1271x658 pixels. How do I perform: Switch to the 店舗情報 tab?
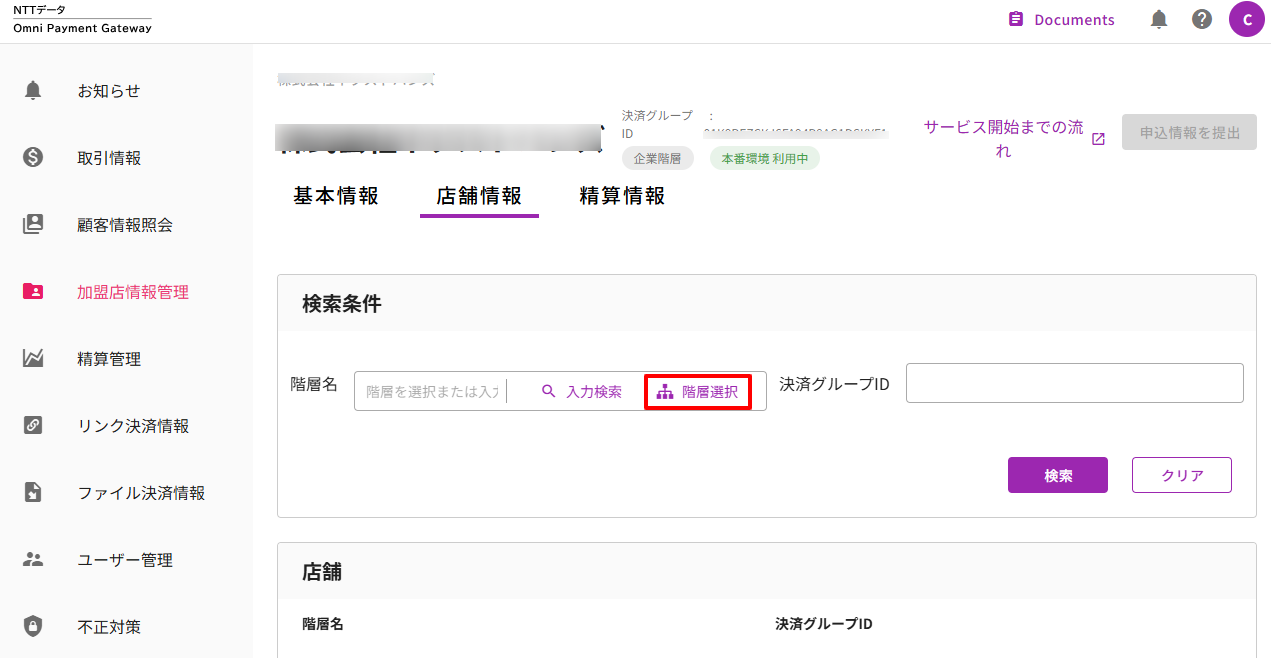(x=479, y=196)
